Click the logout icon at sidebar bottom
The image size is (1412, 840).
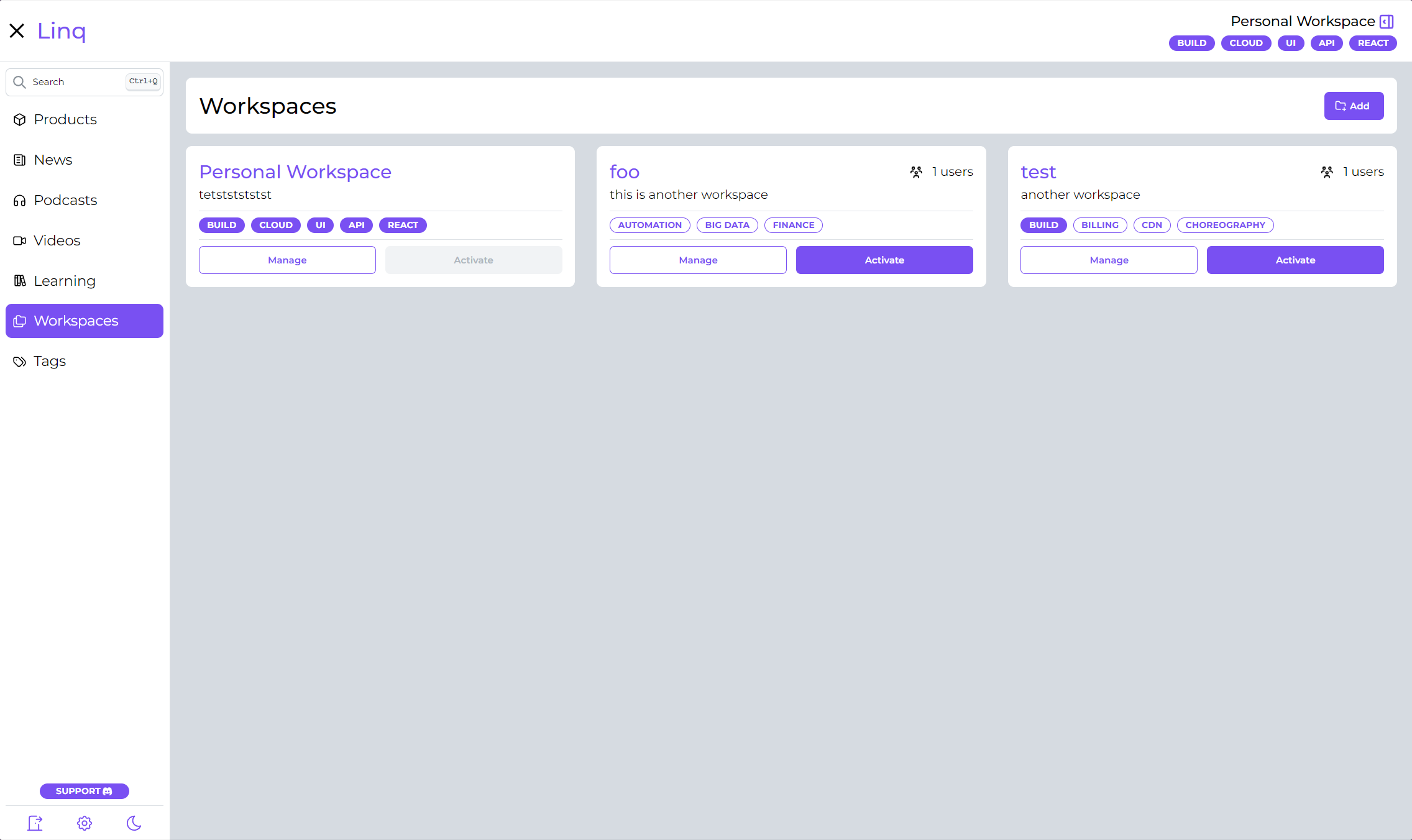(x=35, y=823)
